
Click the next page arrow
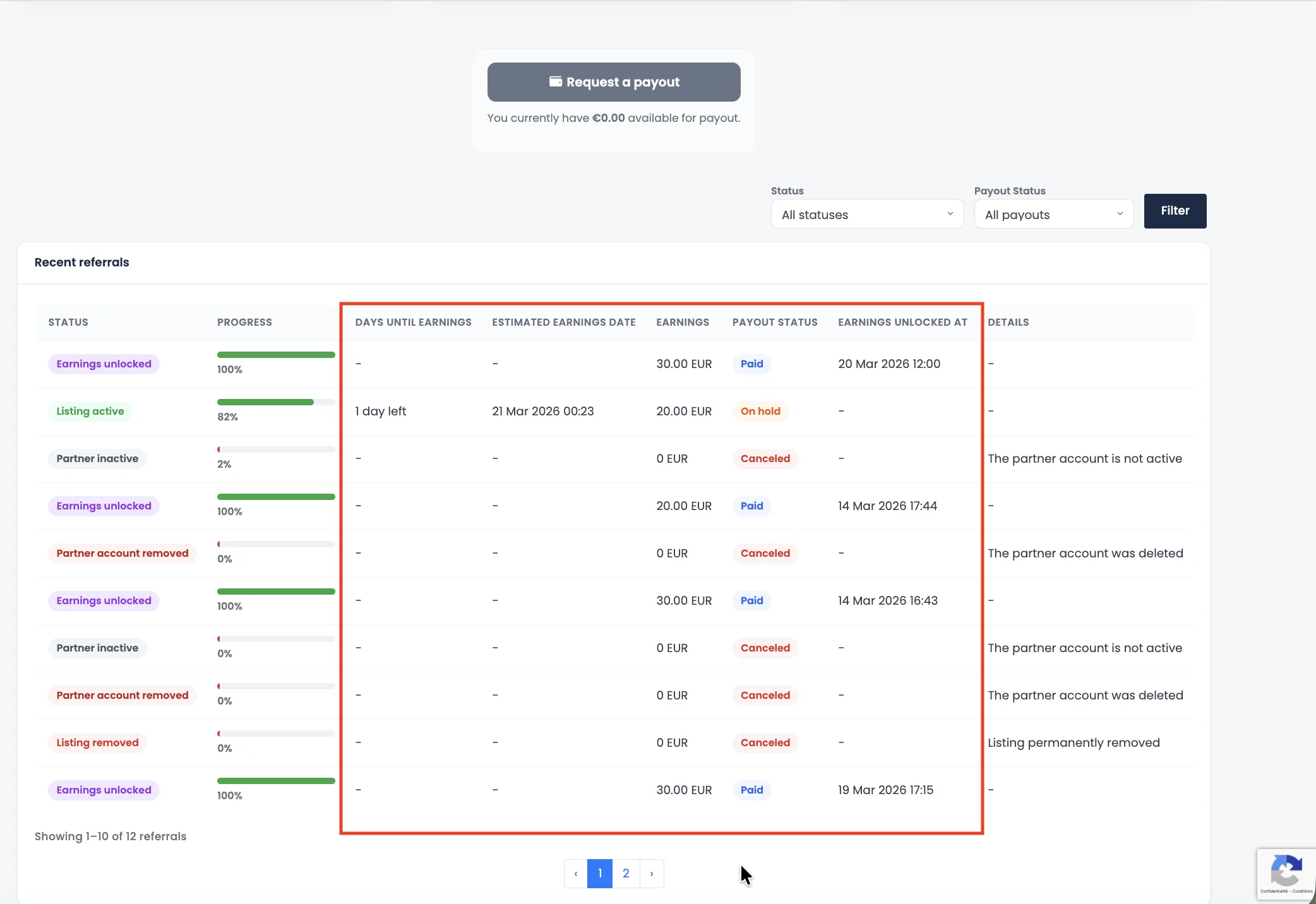point(652,874)
